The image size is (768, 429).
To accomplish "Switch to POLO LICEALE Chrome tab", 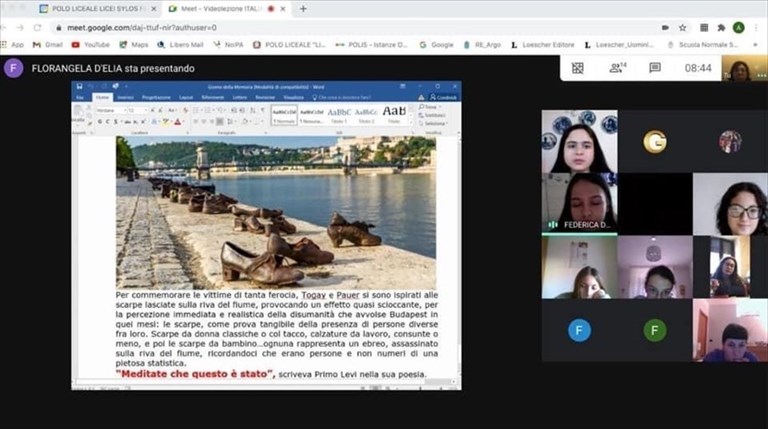I will (x=98, y=9).
